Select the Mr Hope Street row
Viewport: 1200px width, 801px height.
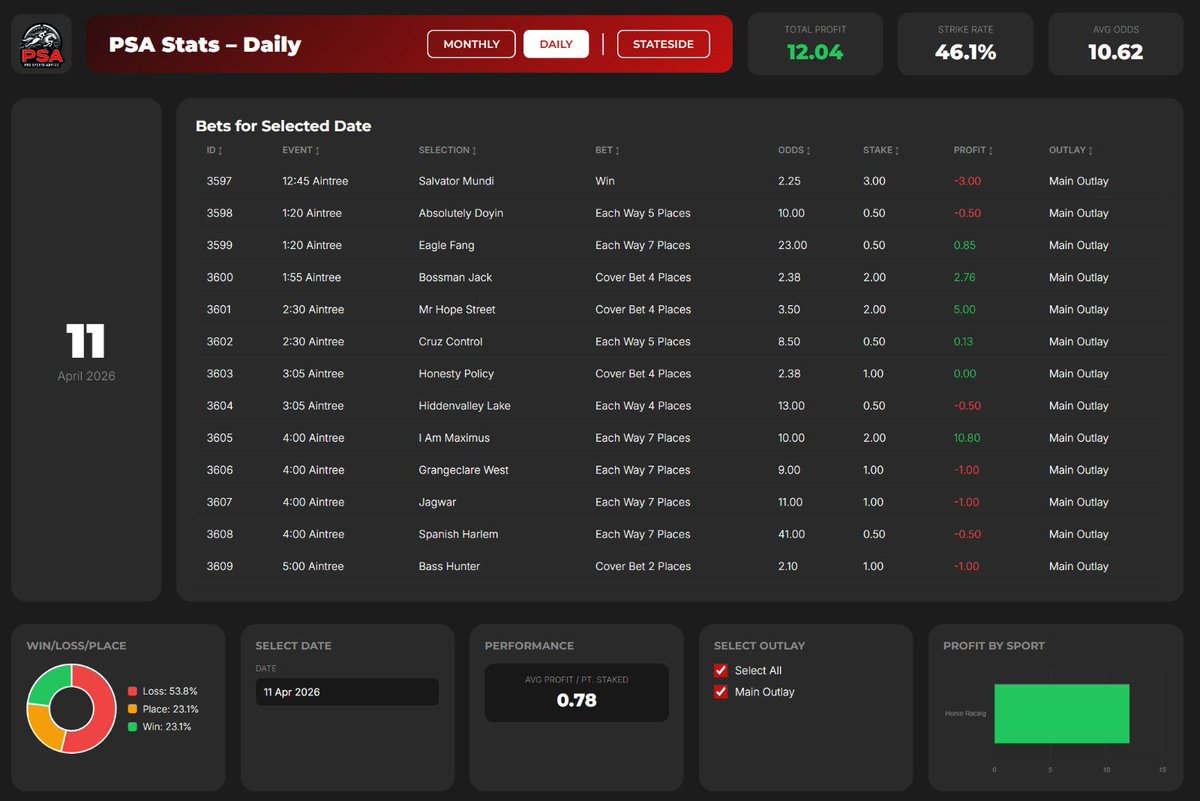680,309
